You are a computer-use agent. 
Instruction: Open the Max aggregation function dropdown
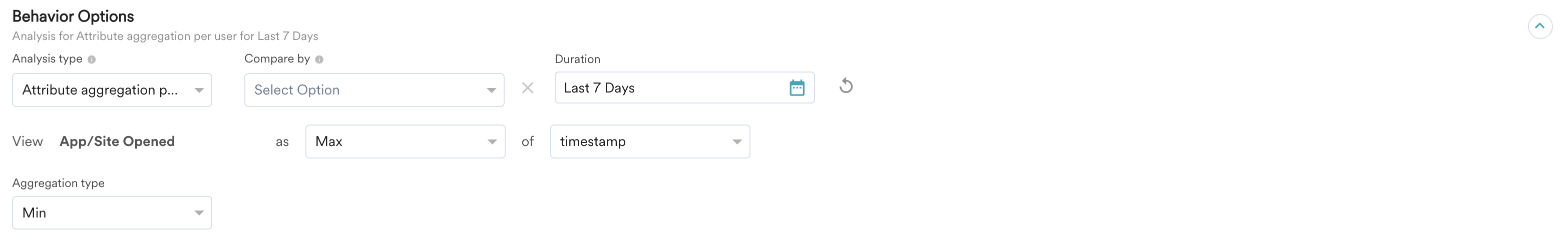pos(396,141)
